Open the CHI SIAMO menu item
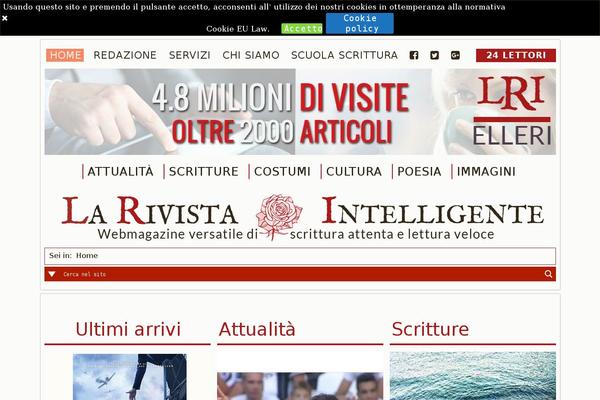600x400 pixels. point(251,55)
